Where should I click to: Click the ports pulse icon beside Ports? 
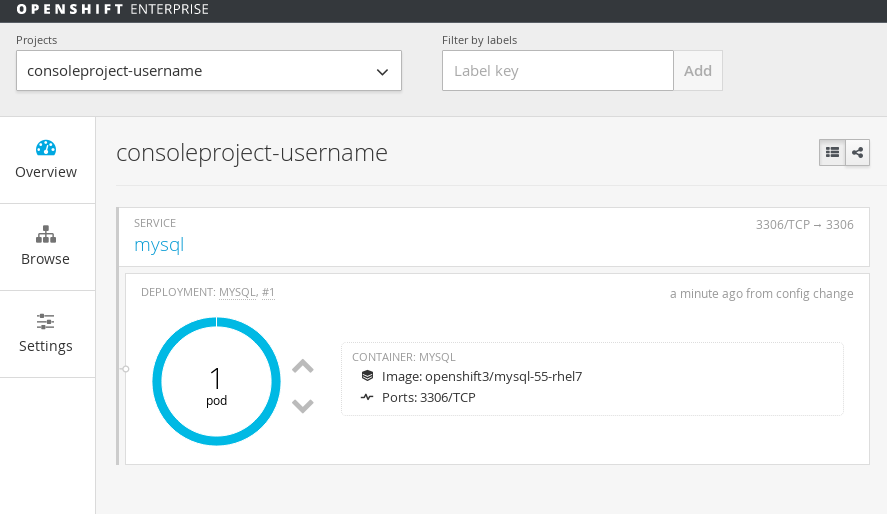click(367, 397)
